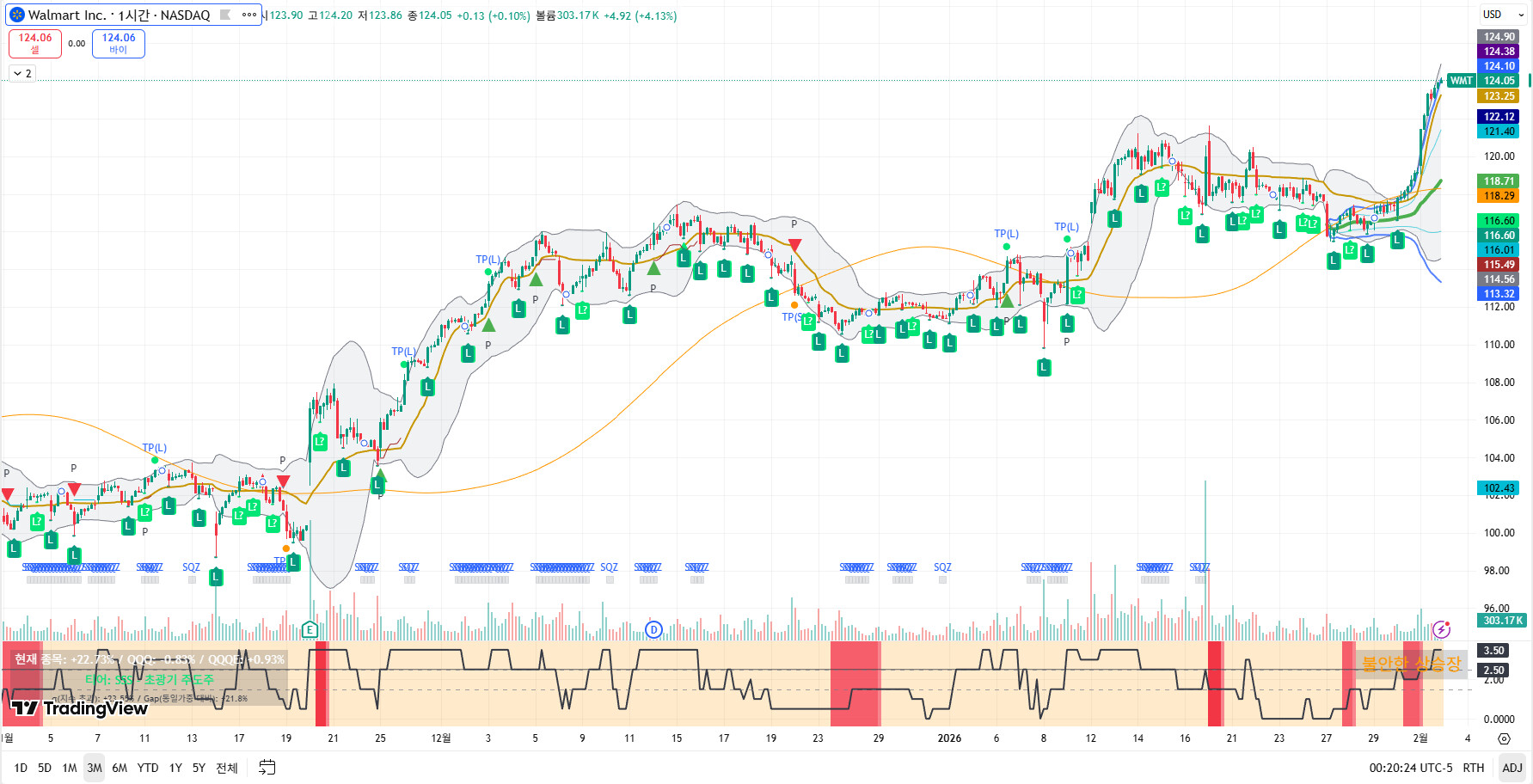The width and height of the screenshot is (1533, 784).
Task: Select the 3M date range
Action: (x=95, y=768)
